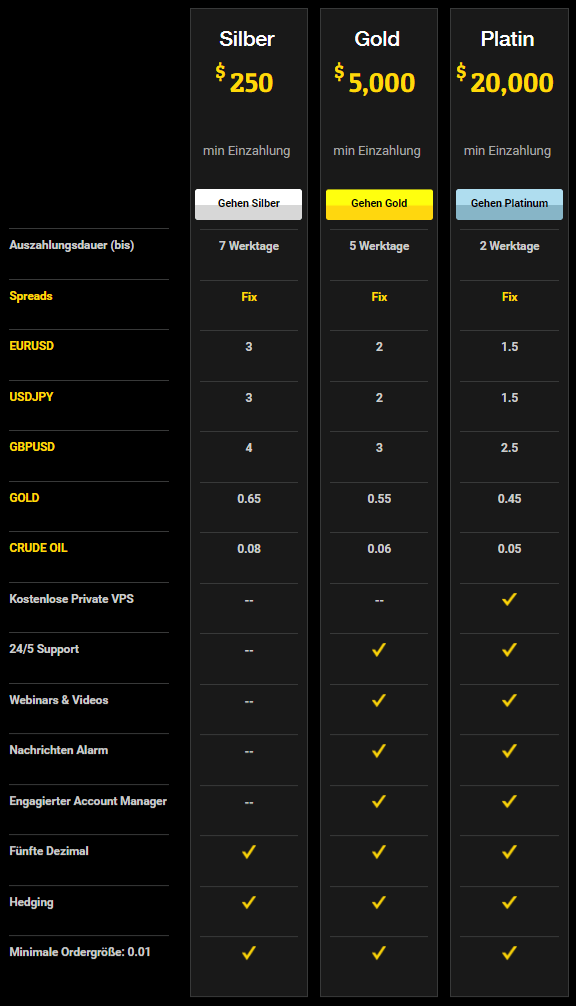
Task: Toggle the Gold checkmark for Webinars & Videos
Action: pos(379,700)
